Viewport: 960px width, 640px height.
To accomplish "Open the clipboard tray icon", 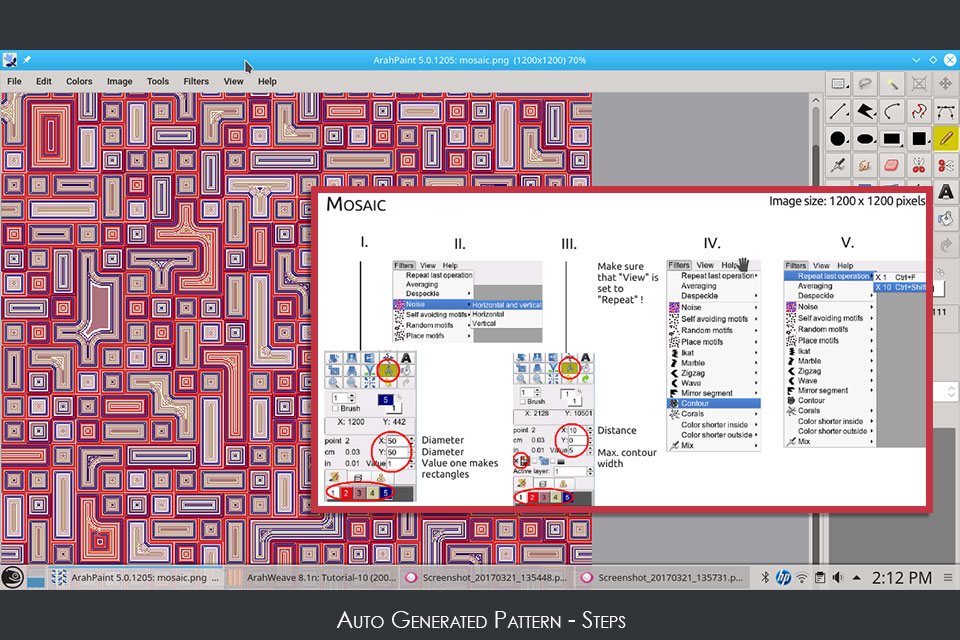I will (x=820, y=578).
